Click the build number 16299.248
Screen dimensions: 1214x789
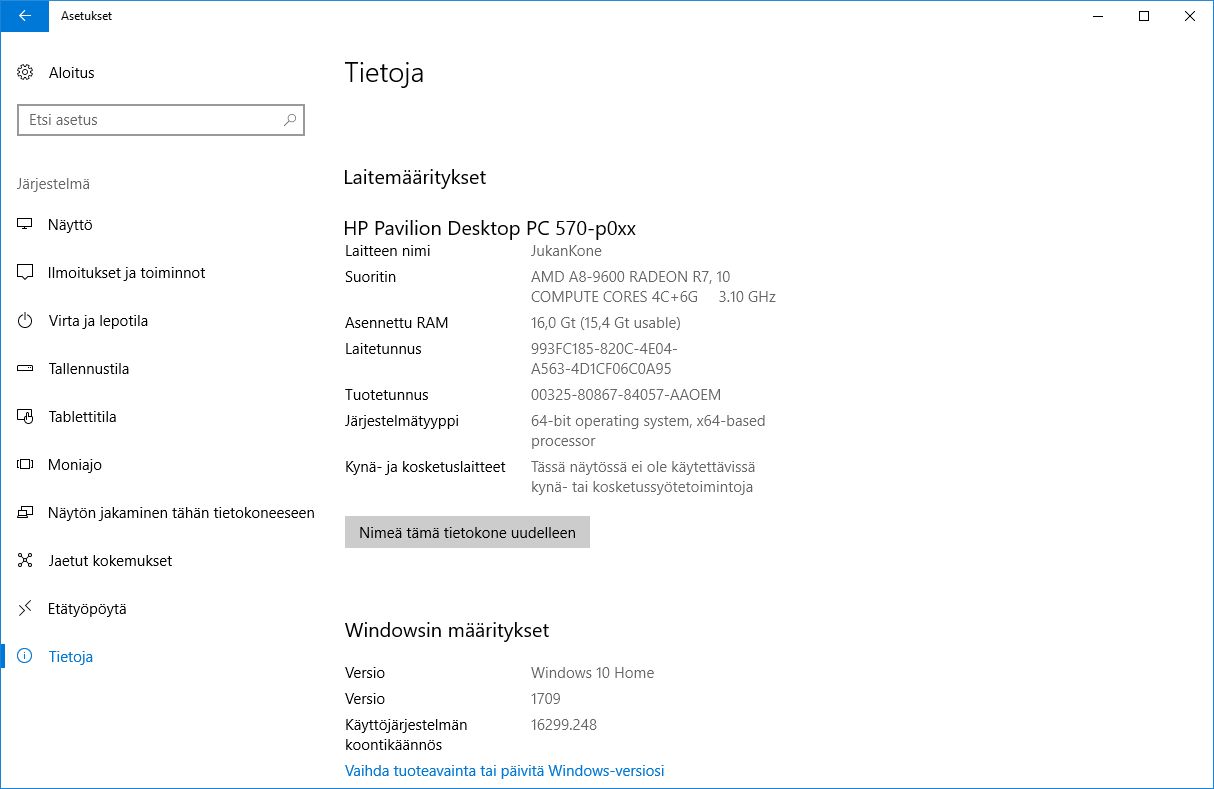point(564,725)
